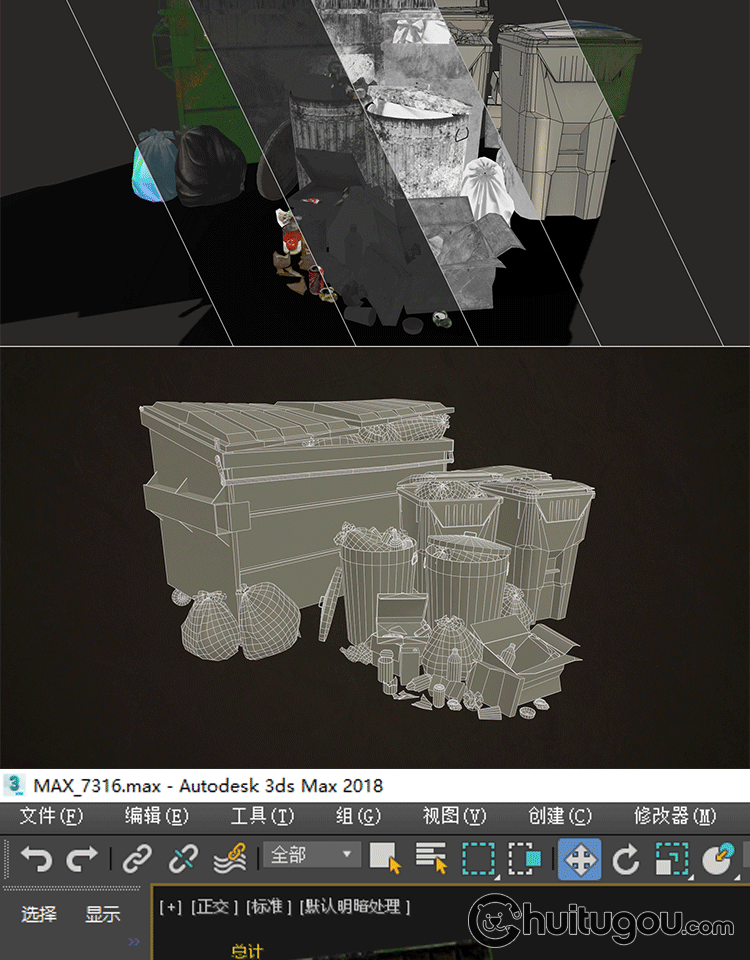The width and height of the screenshot is (750, 960).
Task: Click the Bind to Space Warp icon
Action: tap(230, 858)
